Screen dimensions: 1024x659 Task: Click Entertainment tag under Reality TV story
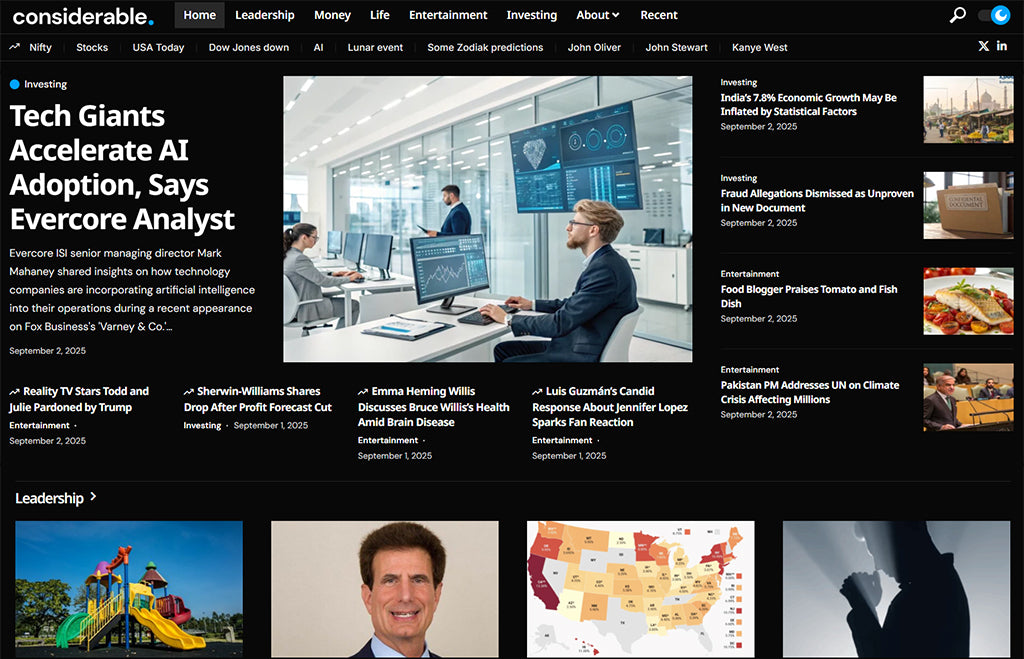coord(39,425)
